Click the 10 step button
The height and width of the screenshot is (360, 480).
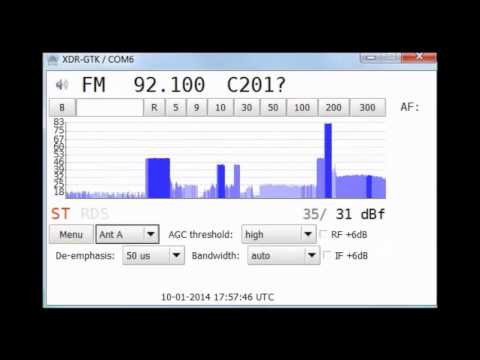(220, 108)
